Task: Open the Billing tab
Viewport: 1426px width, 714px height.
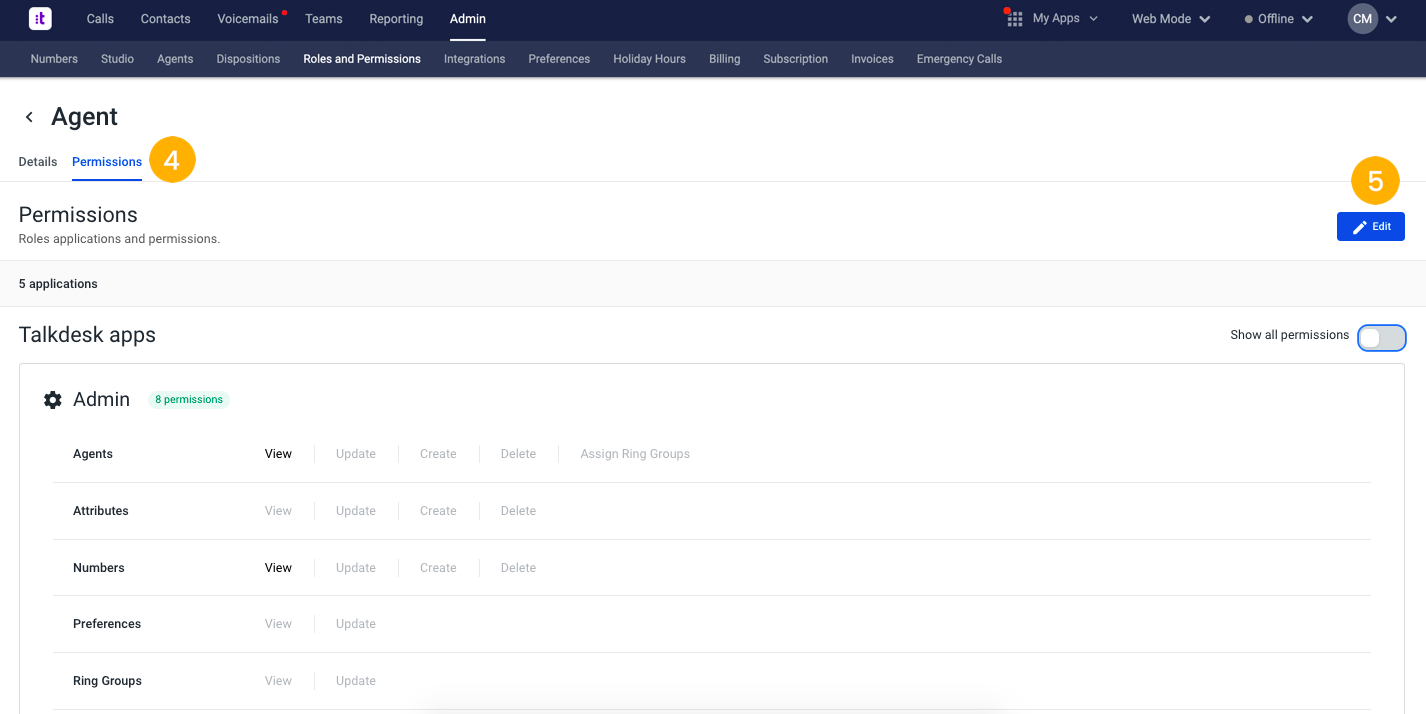Action: click(725, 59)
